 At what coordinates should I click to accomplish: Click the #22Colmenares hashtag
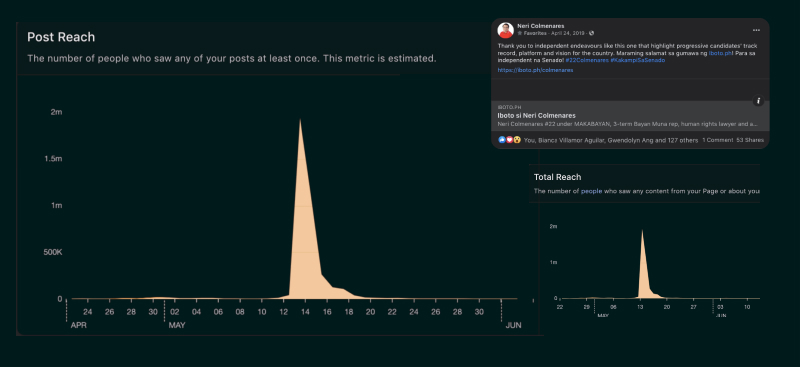click(x=587, y=60)
